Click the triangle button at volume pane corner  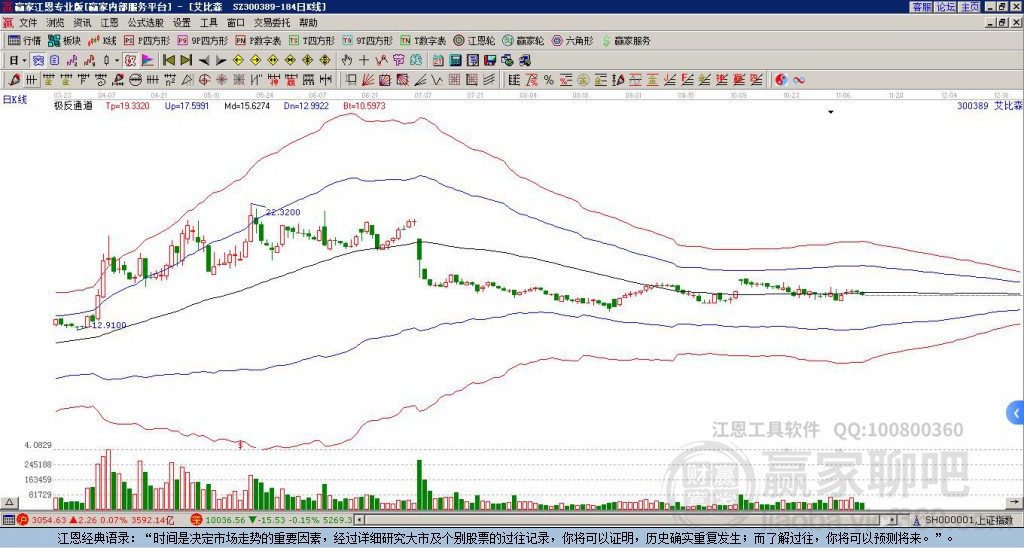(9, 502)
